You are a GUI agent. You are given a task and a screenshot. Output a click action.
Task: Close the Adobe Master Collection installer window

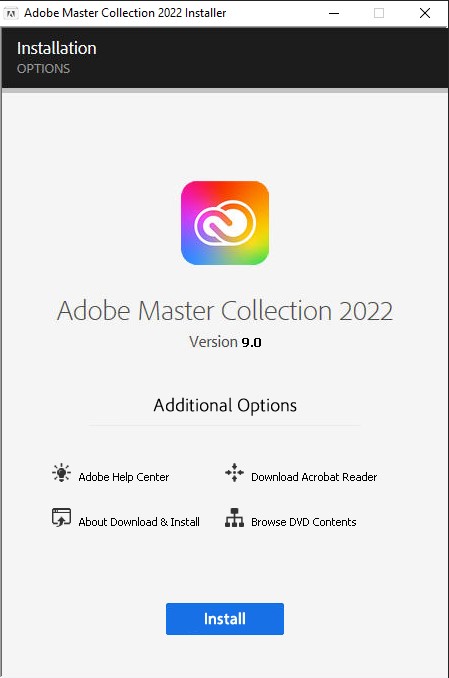425,13
